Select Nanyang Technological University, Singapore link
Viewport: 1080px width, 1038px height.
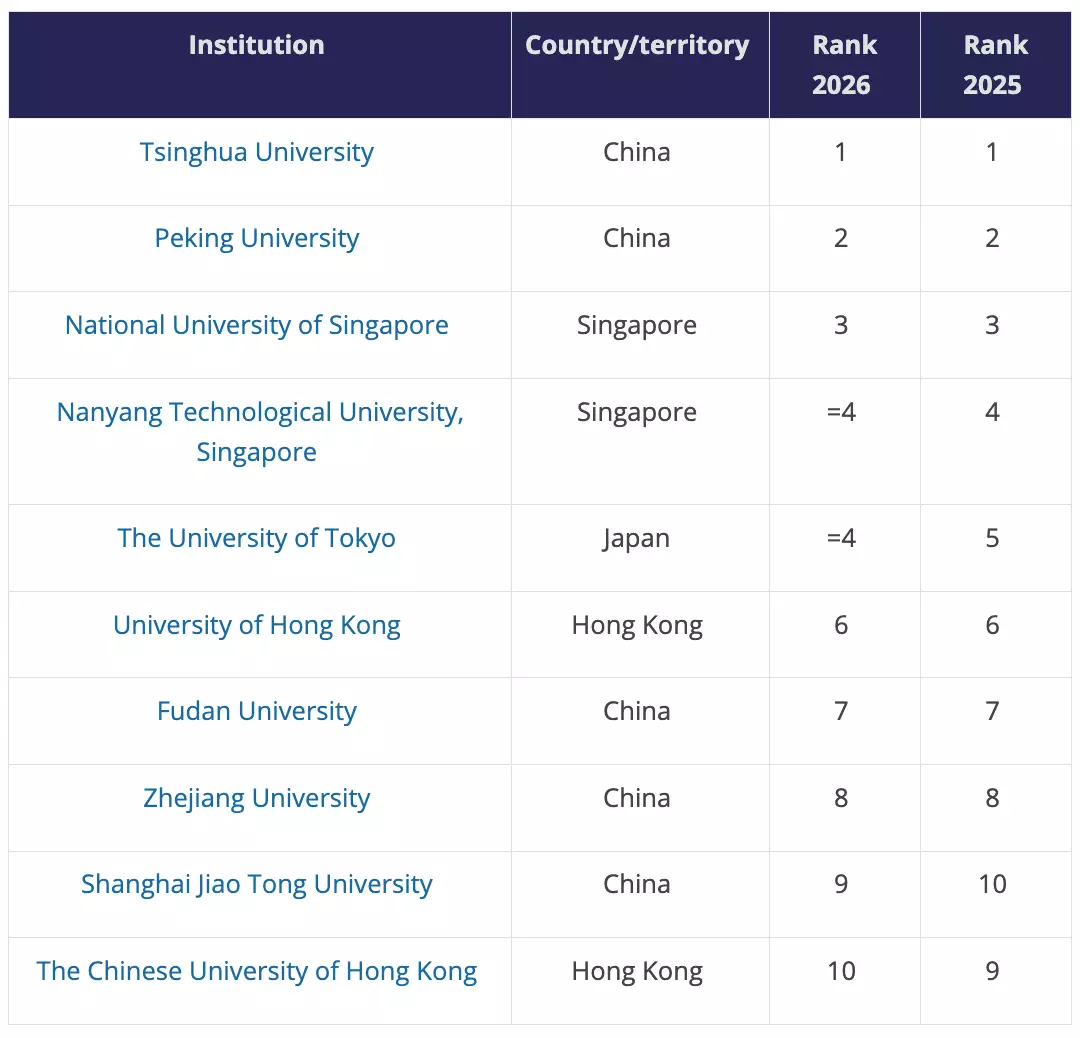(x=260, y=412)
